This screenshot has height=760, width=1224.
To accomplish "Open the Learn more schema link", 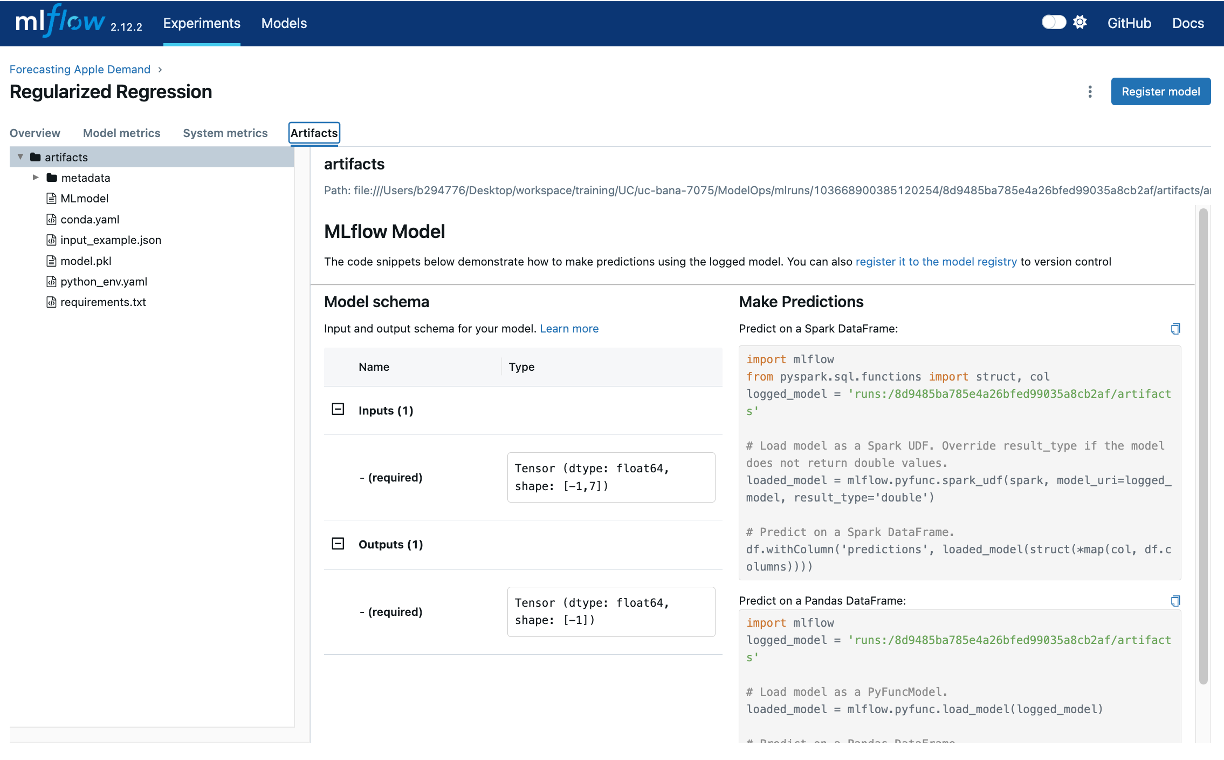I will pos(569,328).
